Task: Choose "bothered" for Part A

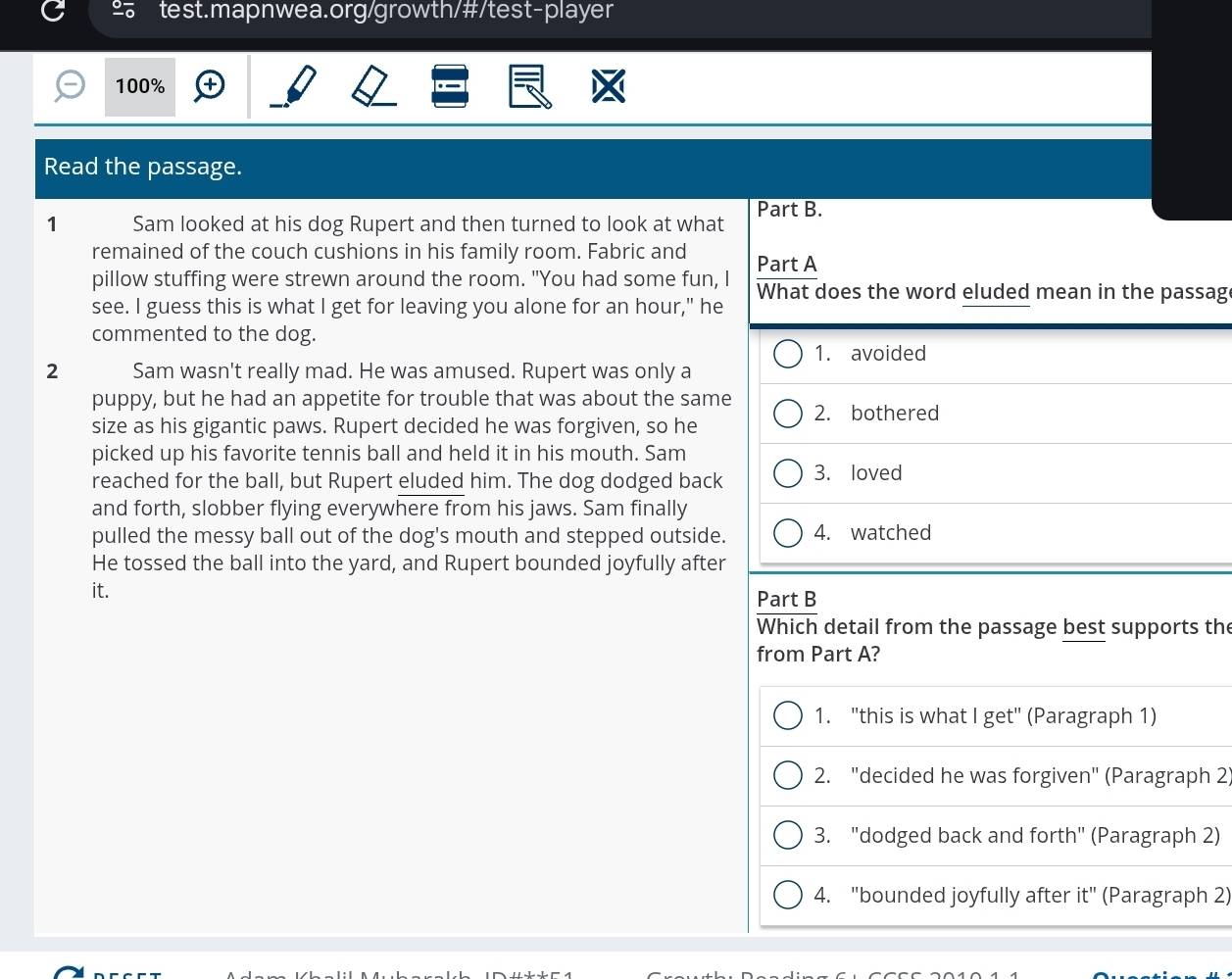Action: tap(788, 414)
